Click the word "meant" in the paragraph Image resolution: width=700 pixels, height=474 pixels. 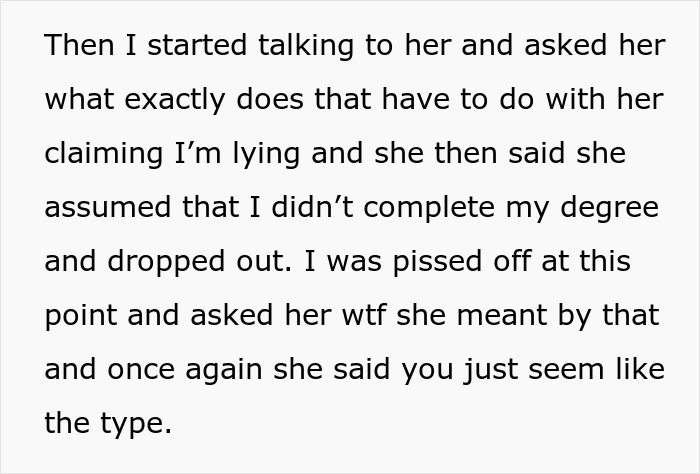[502, 315]
